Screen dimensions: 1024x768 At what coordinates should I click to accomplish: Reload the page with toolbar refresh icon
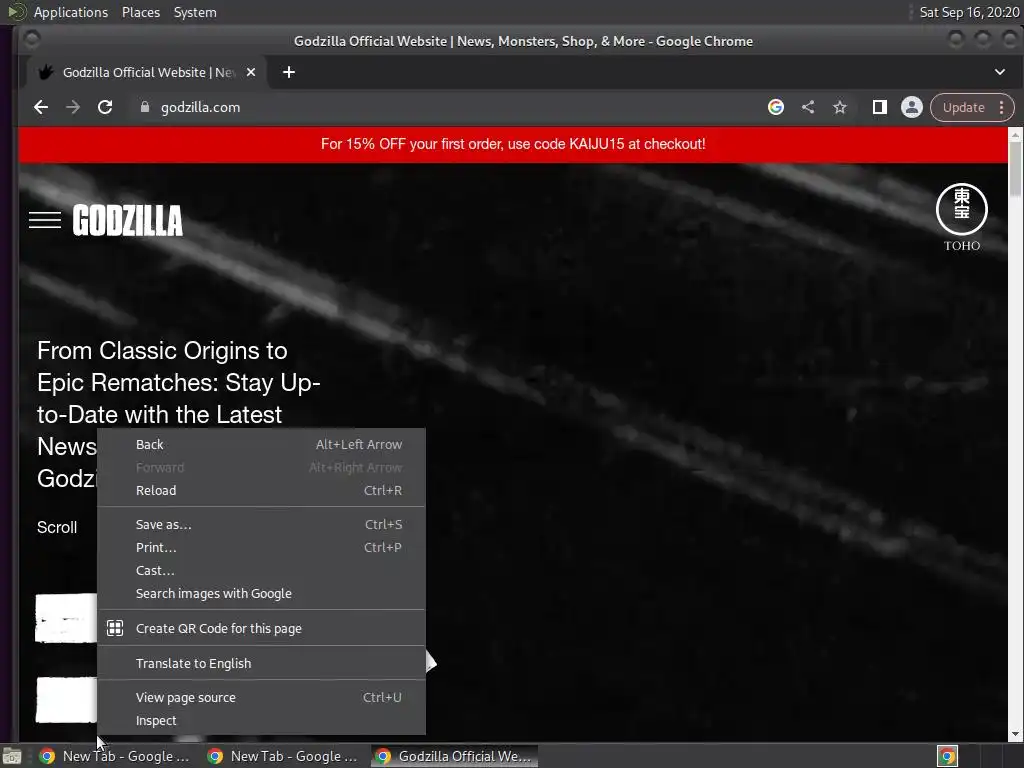pos(105,107)
